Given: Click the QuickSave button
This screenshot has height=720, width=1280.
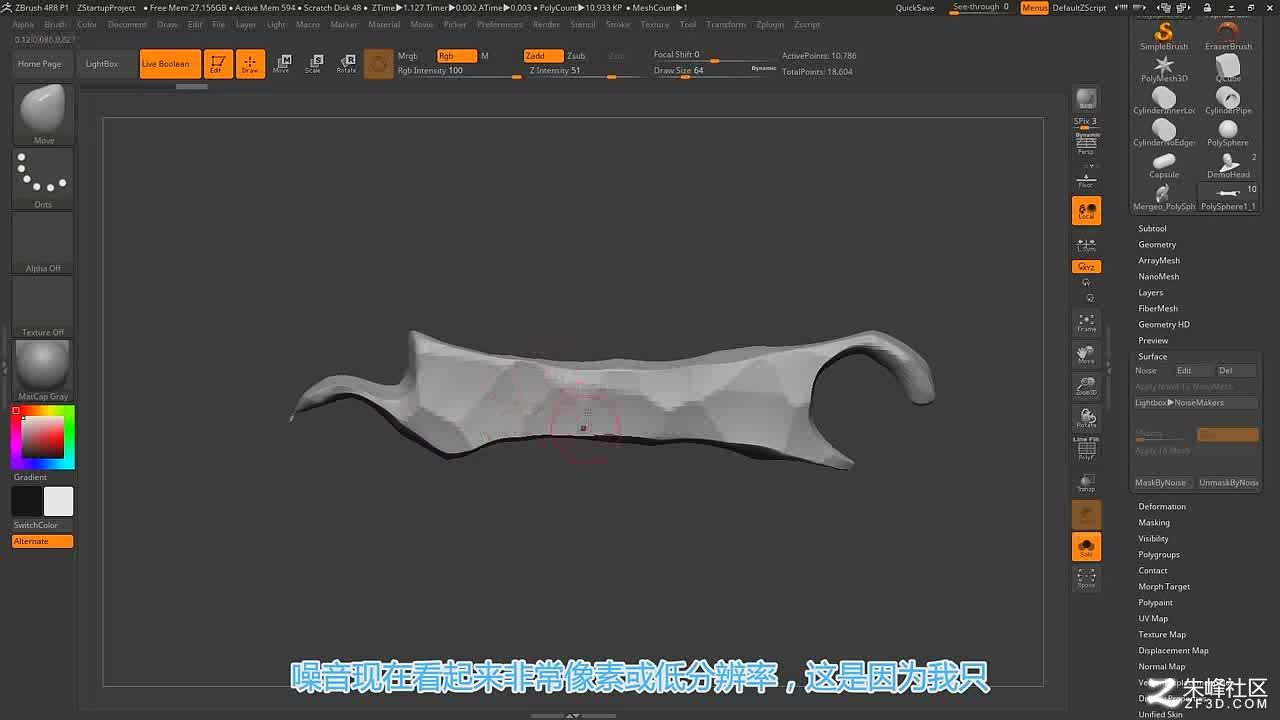Looking at the screenshot, I should (915, 8).
